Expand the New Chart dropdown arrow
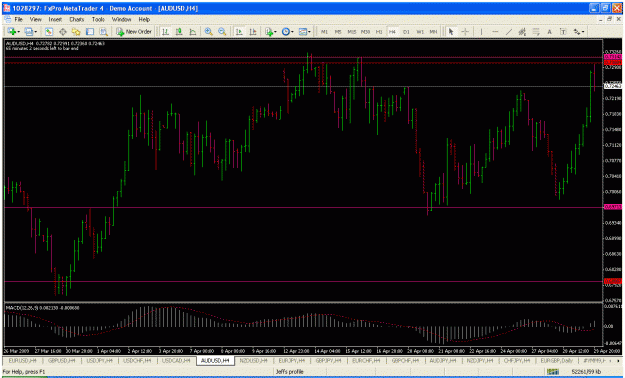The image size is (625, 378). 18,32
